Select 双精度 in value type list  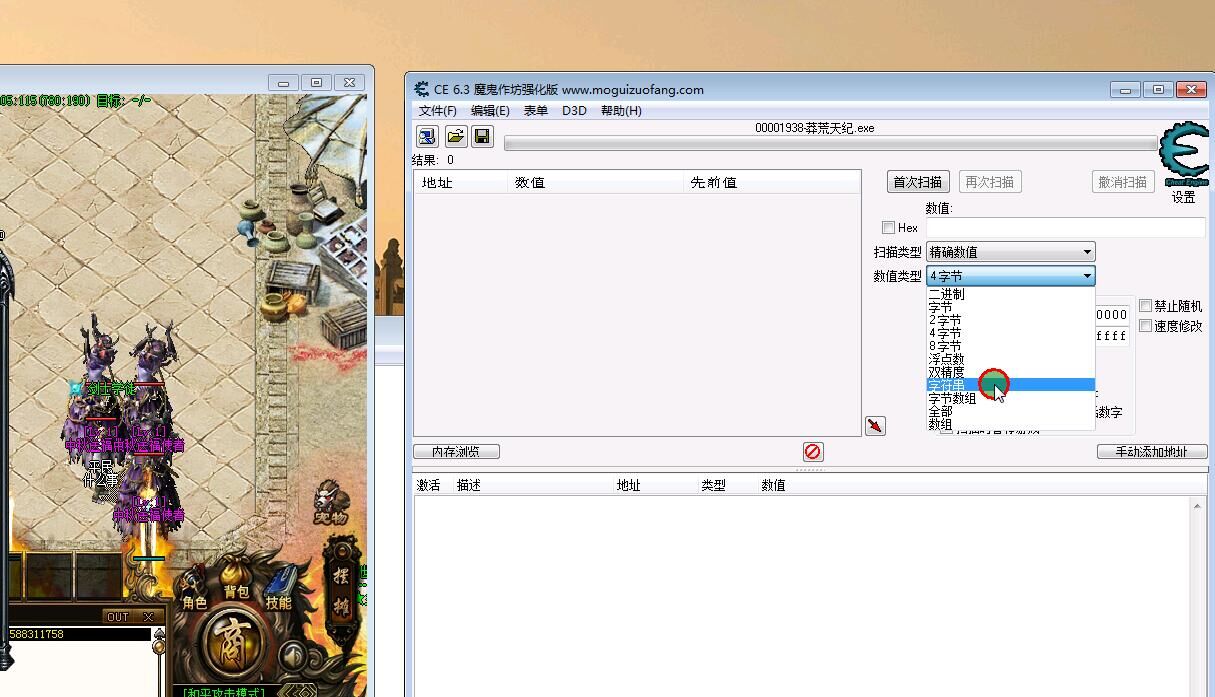[x=1010, y=373]
